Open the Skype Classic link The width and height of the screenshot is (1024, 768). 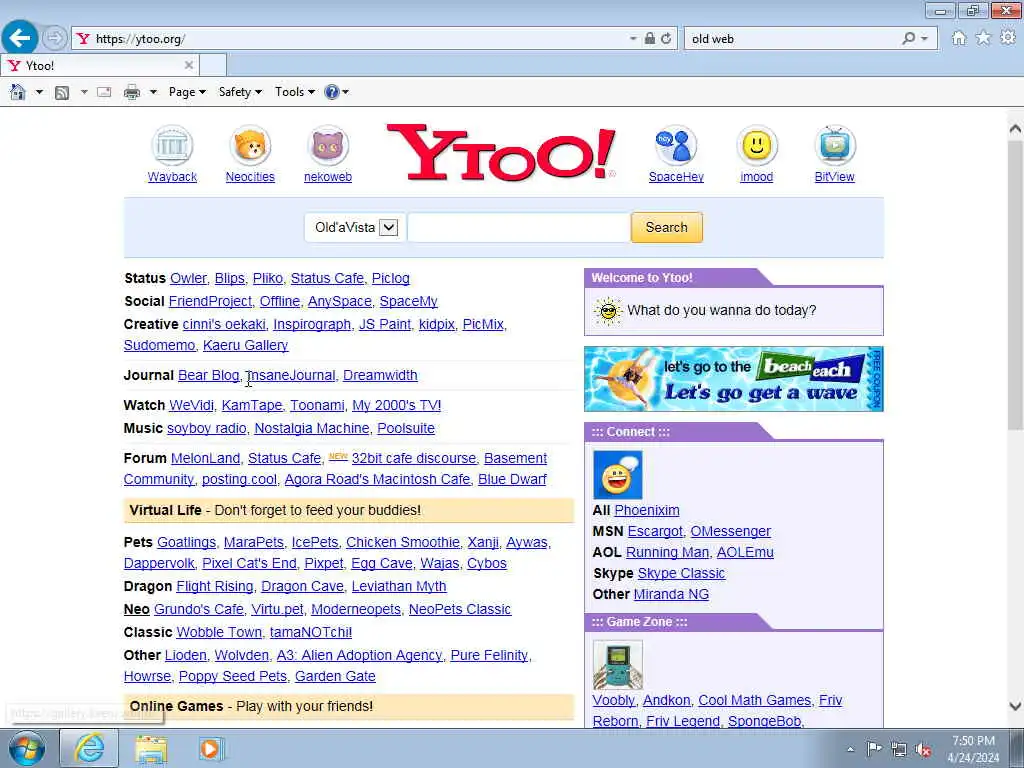click(681, 573)
